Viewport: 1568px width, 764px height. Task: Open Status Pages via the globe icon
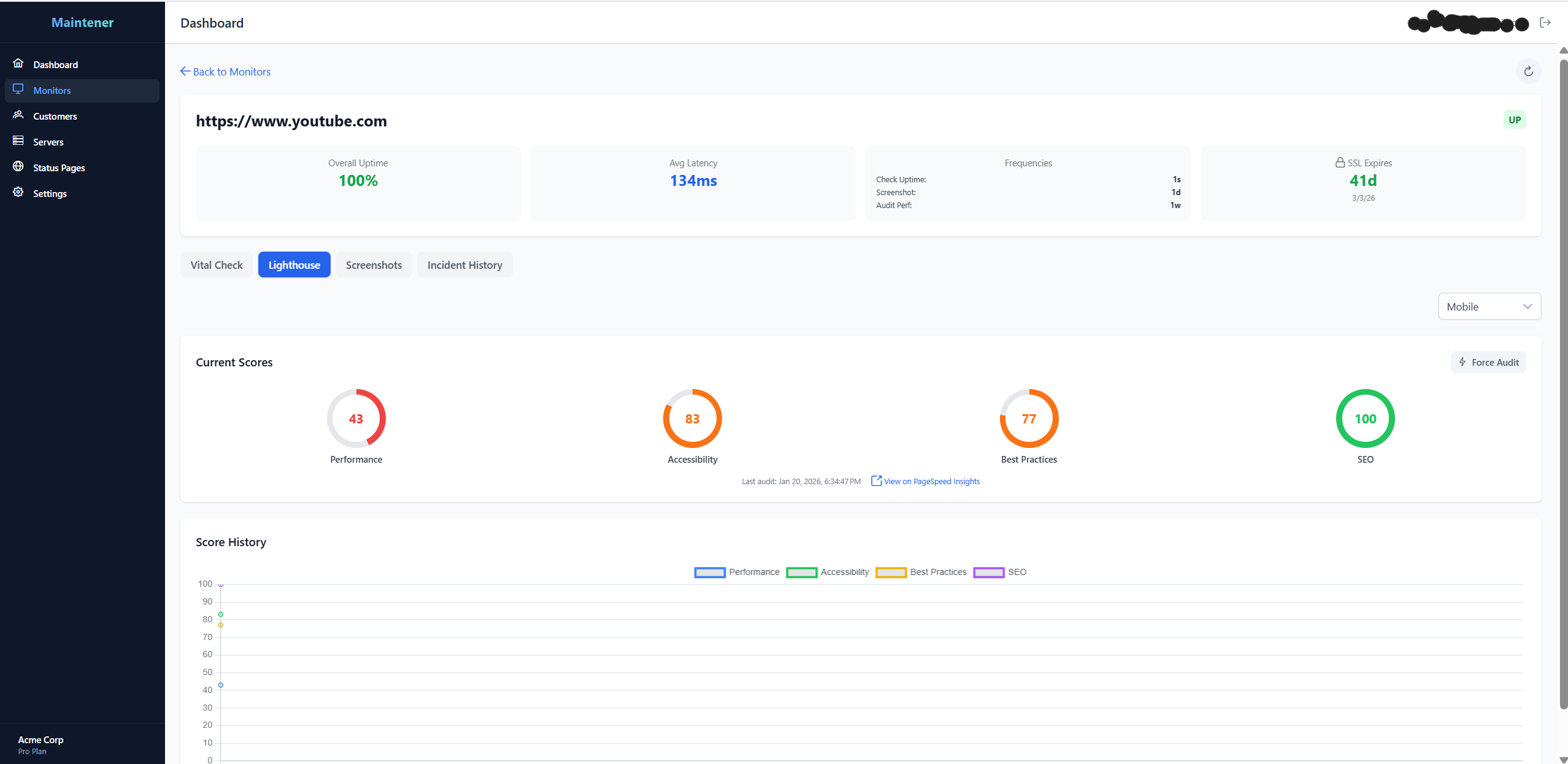[18, 167]
